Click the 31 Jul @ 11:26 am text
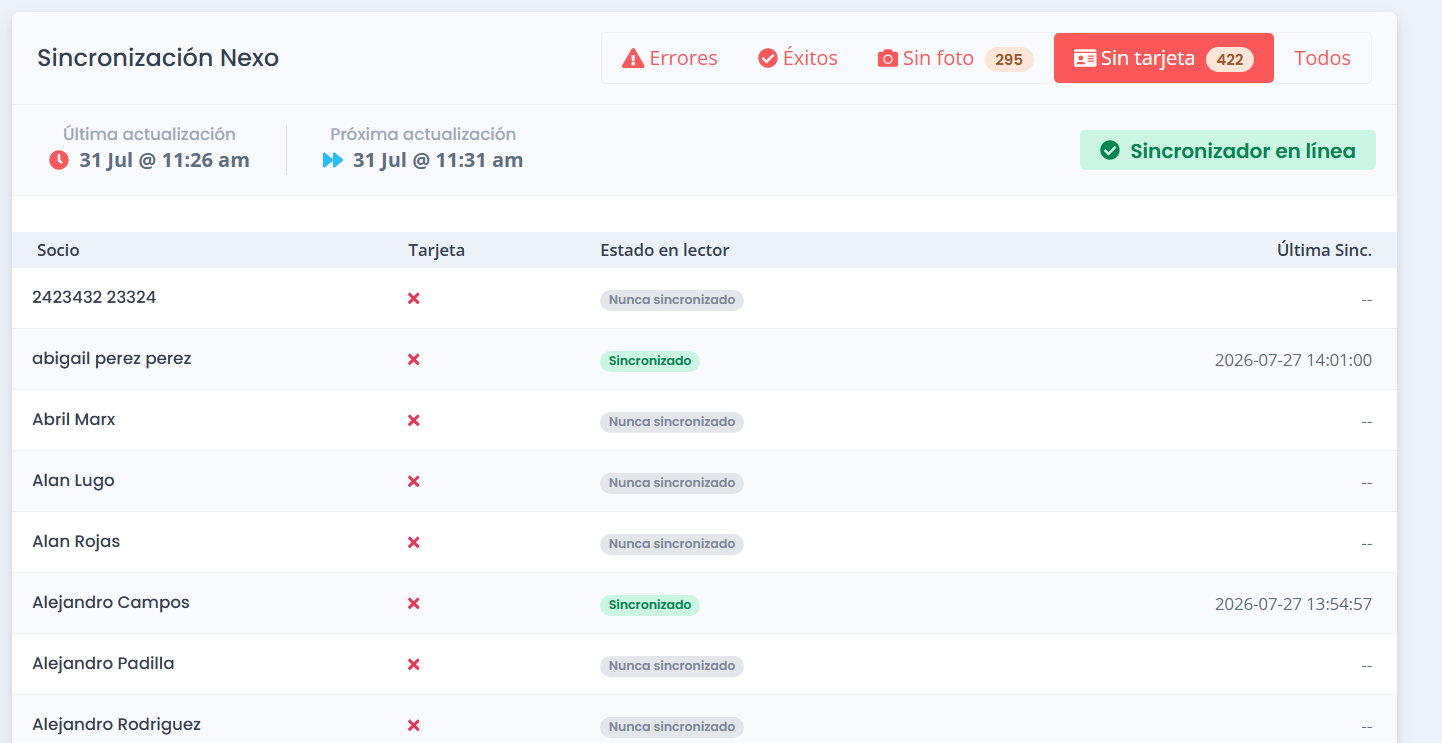This screenshot has width=1442, height=743. coord(164,160)
